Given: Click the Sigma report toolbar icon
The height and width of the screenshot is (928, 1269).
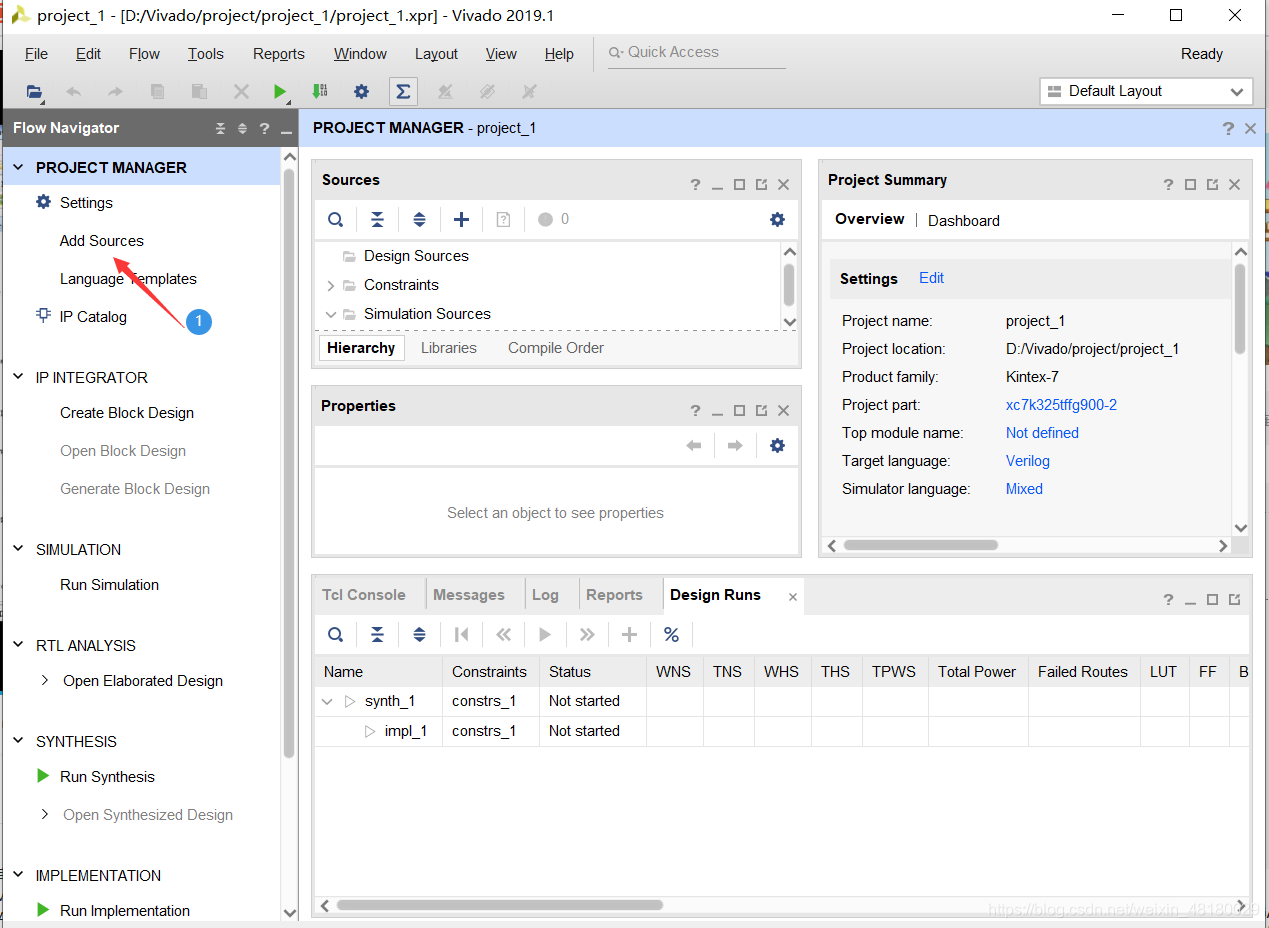Looking at the screenshot, I should (x=403, y=91).
